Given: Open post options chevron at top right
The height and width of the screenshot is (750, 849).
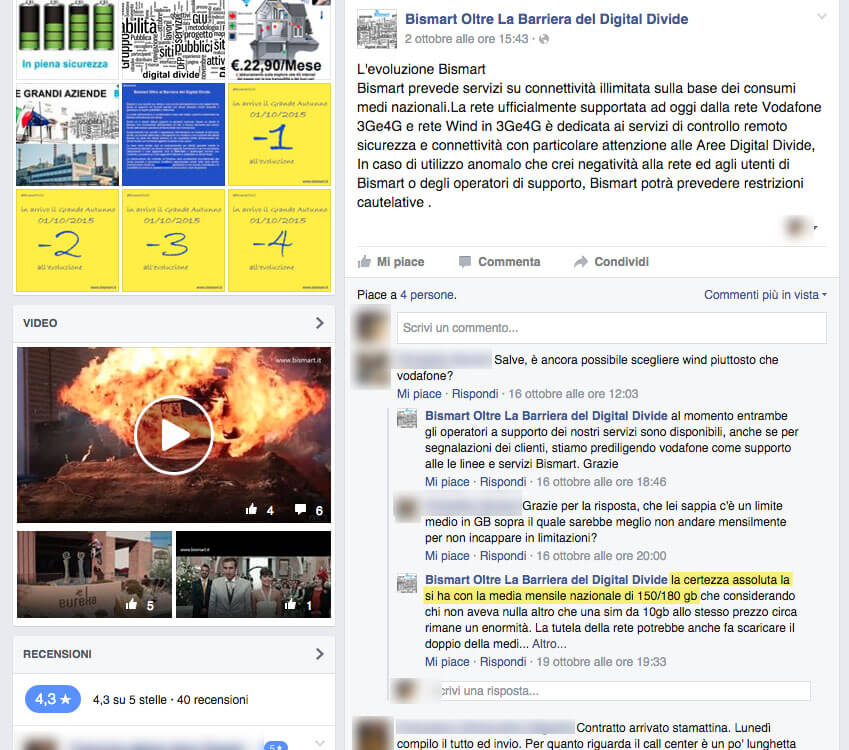Looking at the screenshot, I should [x=822, y=17].
